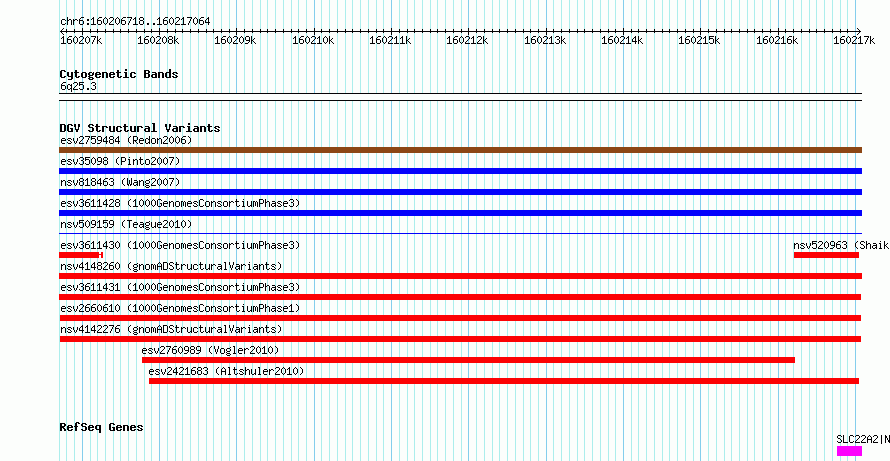Click the 160215k ruler tick label
This screenshot has height=461, width=890.
[699, 41]
